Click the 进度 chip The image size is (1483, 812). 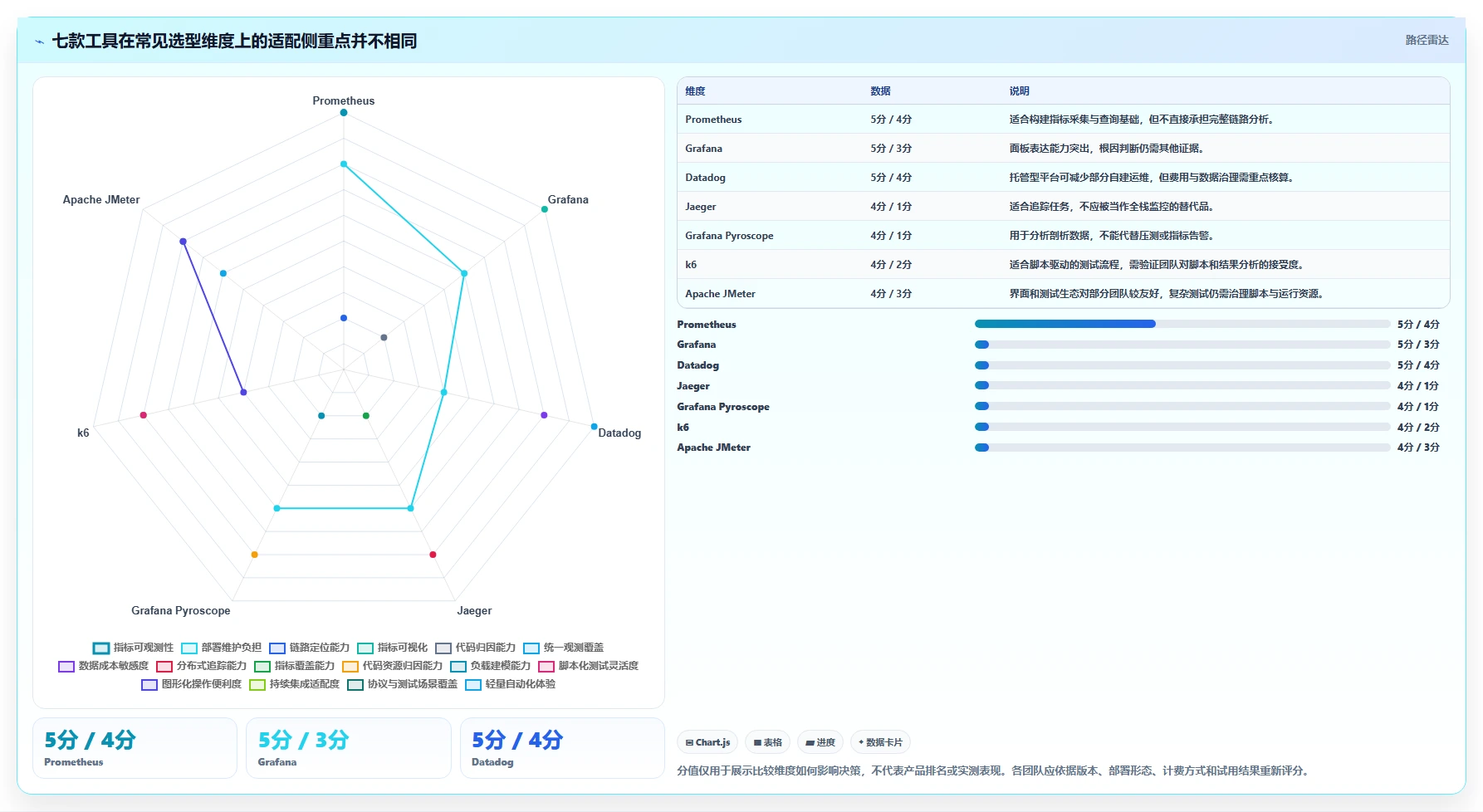pos(820,742)
